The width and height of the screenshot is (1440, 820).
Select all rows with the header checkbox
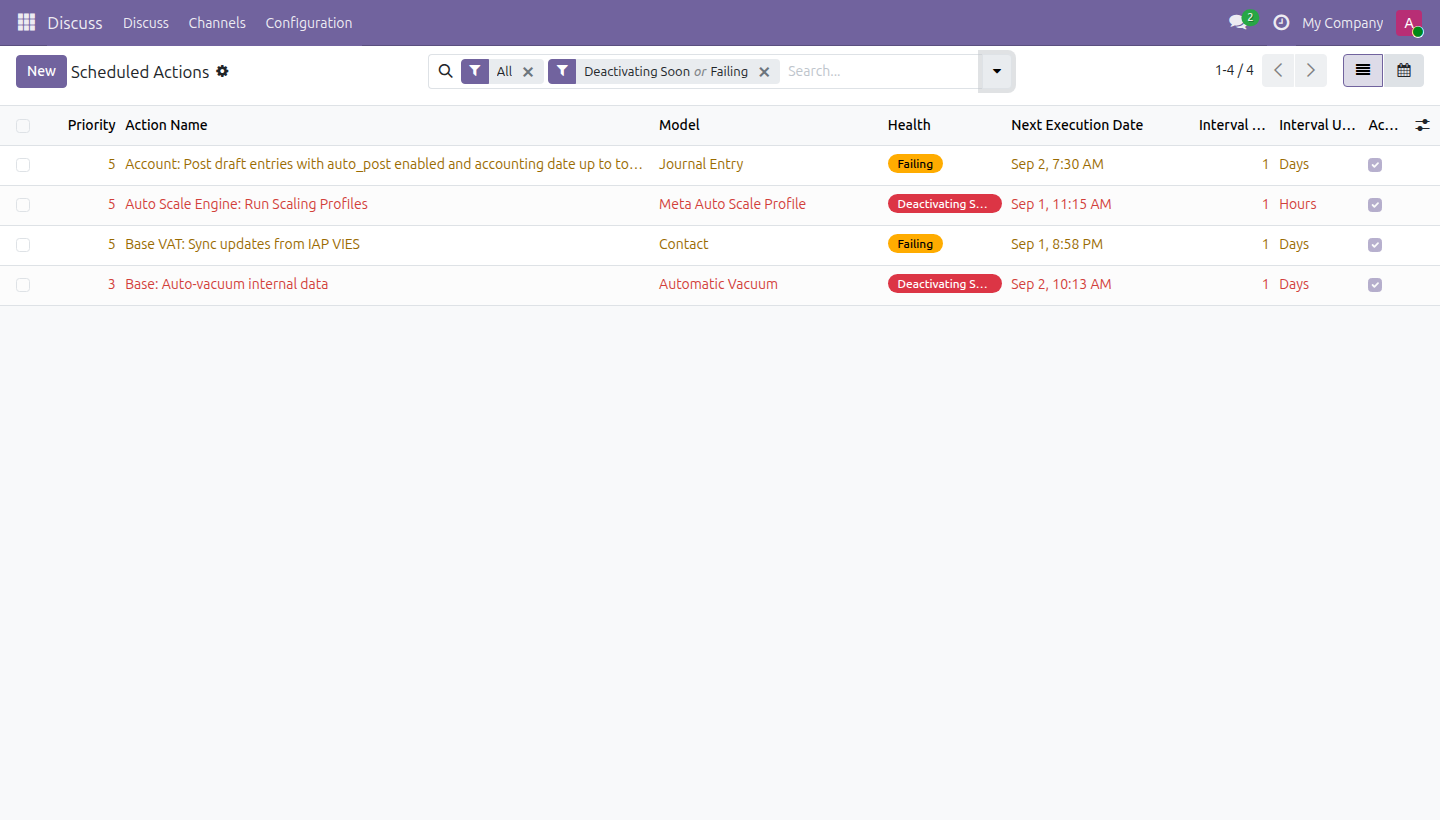point(23,125)
